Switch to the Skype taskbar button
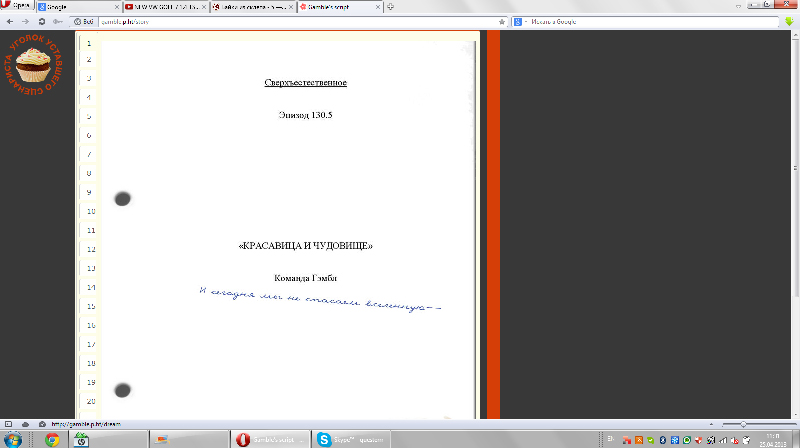The image size is (800, 448). (350, 439)
